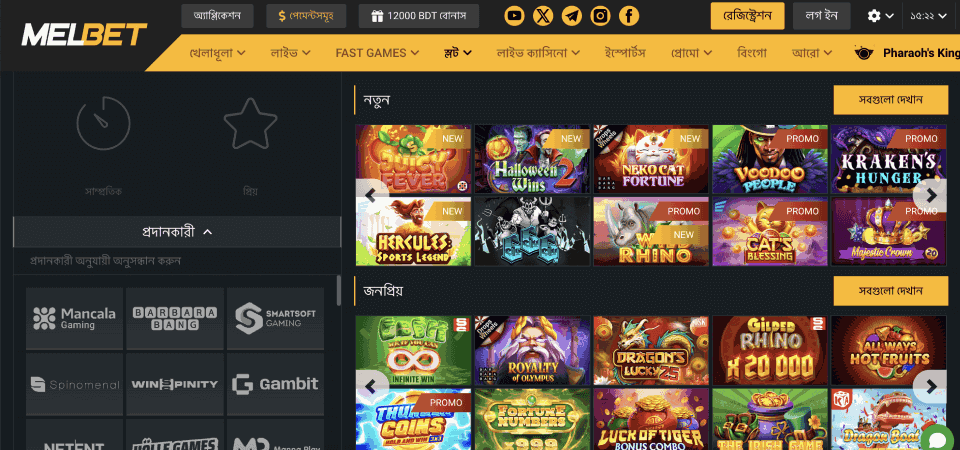Click the providers list scrollbar
The height and width of the screenshot is (450, 960).
coord(339,291)
